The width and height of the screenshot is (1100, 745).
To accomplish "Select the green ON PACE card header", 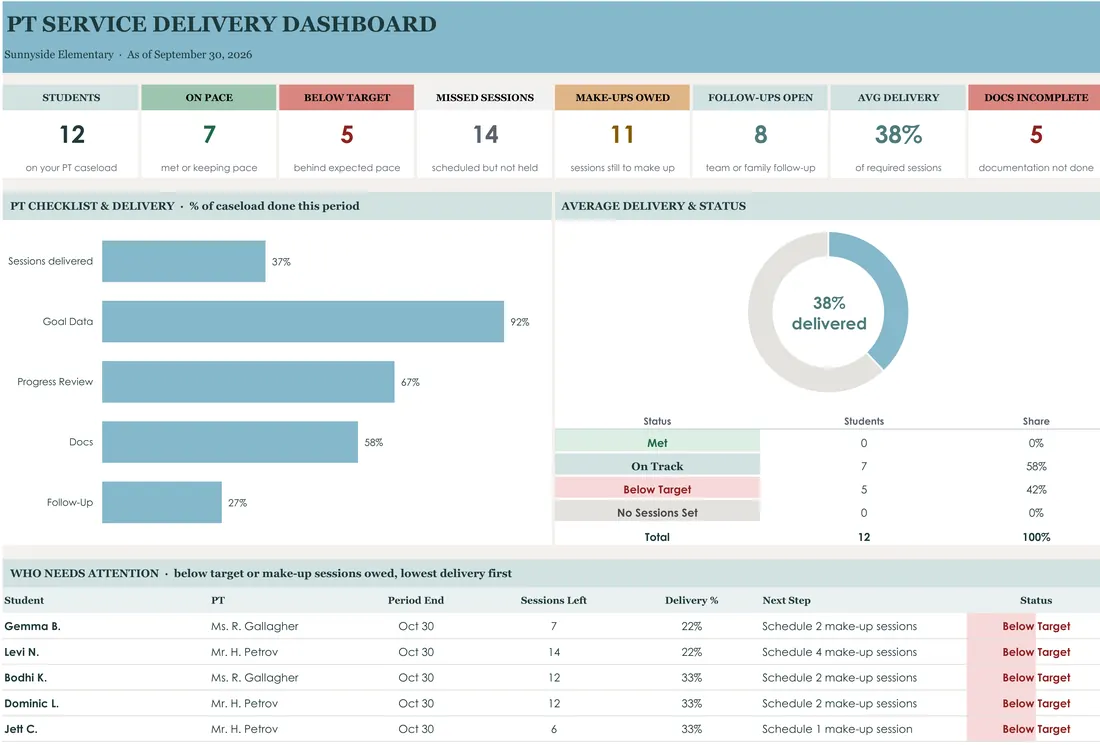I will coord(209,98).
